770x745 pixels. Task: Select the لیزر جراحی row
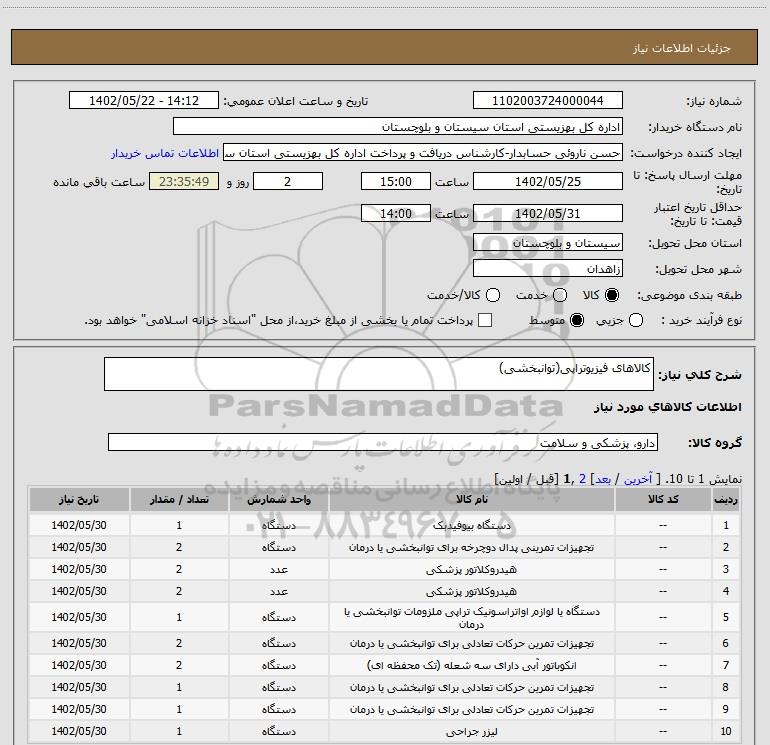pyautogui.click(x=384, y=731)
